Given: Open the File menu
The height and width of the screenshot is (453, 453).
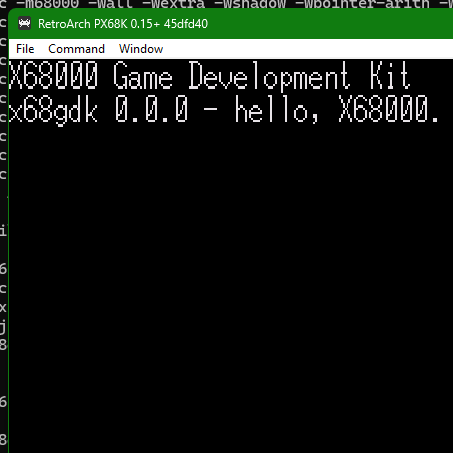Looking at the screenshot, I should (25, 49).
